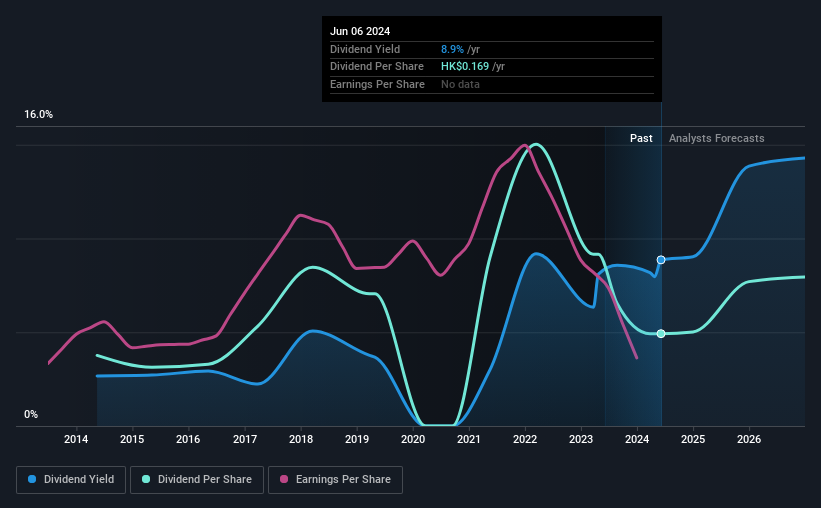Click the Analysts Forecasts label
Viewport: 821px width, 508px height.
pos(716,138)
